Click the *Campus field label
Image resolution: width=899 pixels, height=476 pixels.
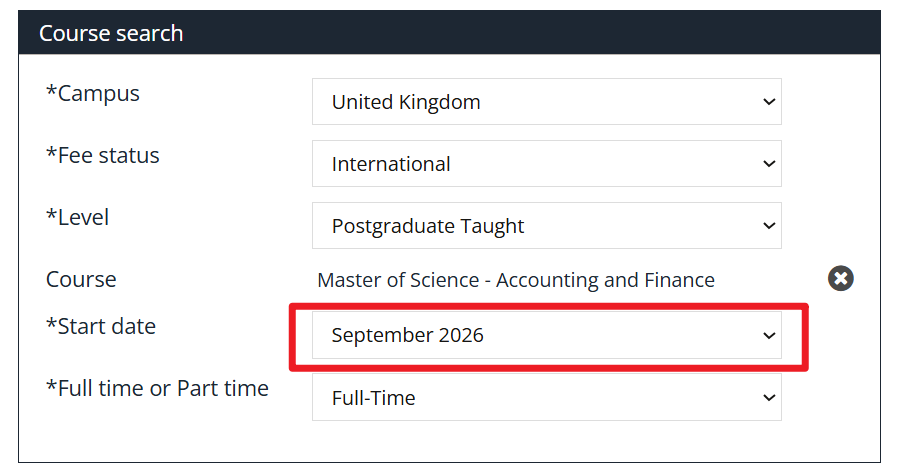click(x=93, y=93)
